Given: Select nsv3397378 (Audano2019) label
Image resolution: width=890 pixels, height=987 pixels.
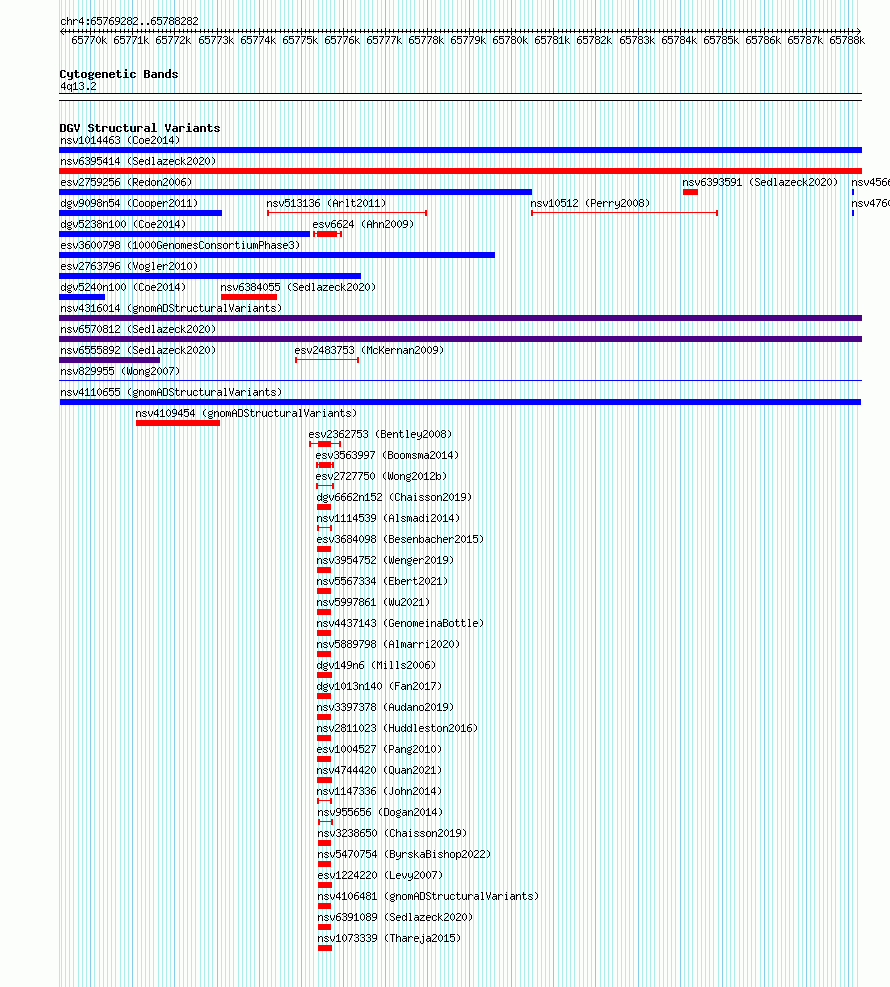Looking at the screenshot, I should coord(385,708).
